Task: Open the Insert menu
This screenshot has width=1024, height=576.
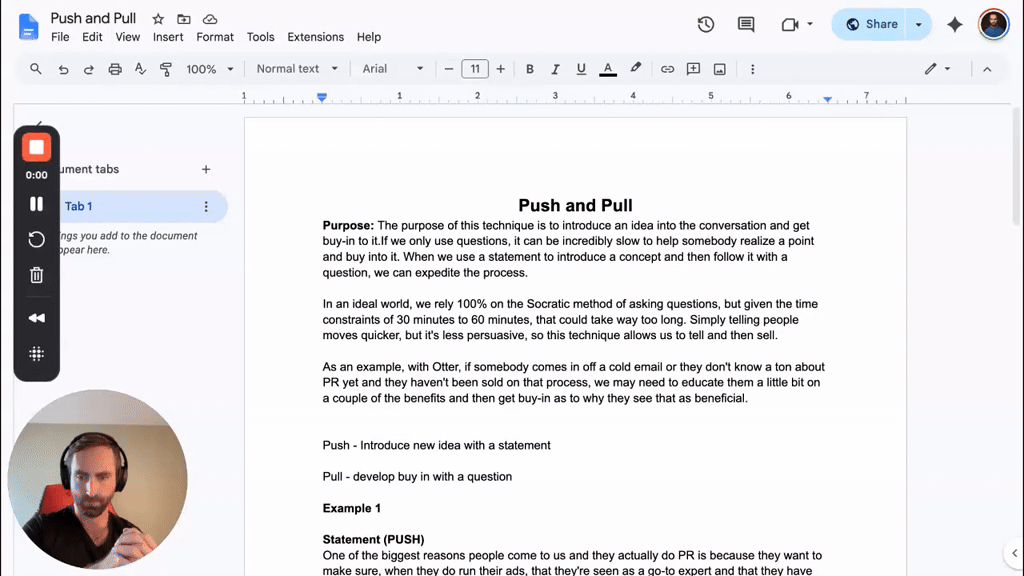Action: tap(168, 37)
